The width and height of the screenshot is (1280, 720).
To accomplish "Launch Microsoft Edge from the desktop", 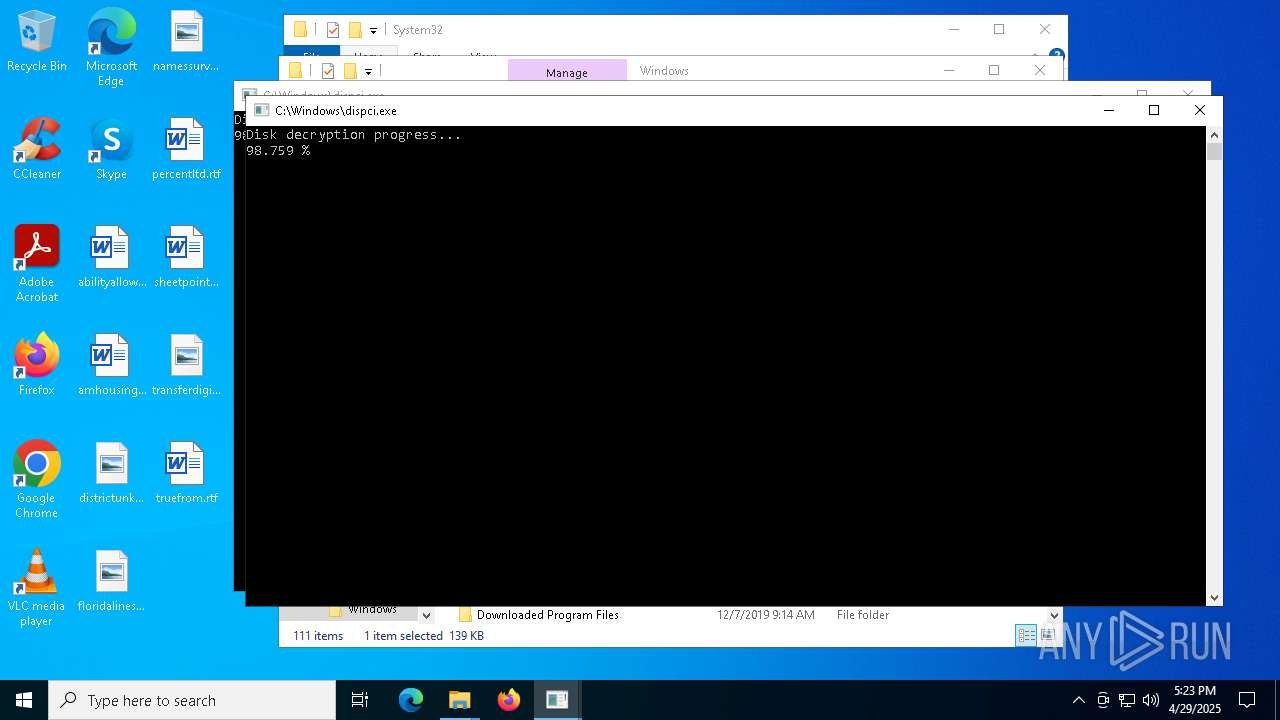I will [x=111, y=48].
